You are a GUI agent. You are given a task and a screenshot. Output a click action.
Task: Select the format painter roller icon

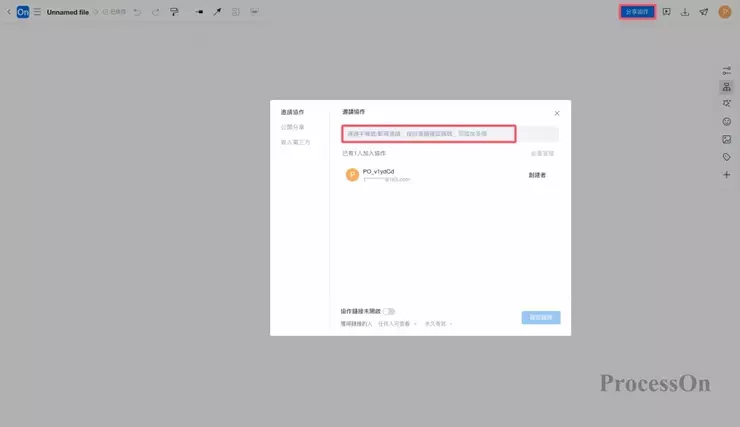click(173, 12)
